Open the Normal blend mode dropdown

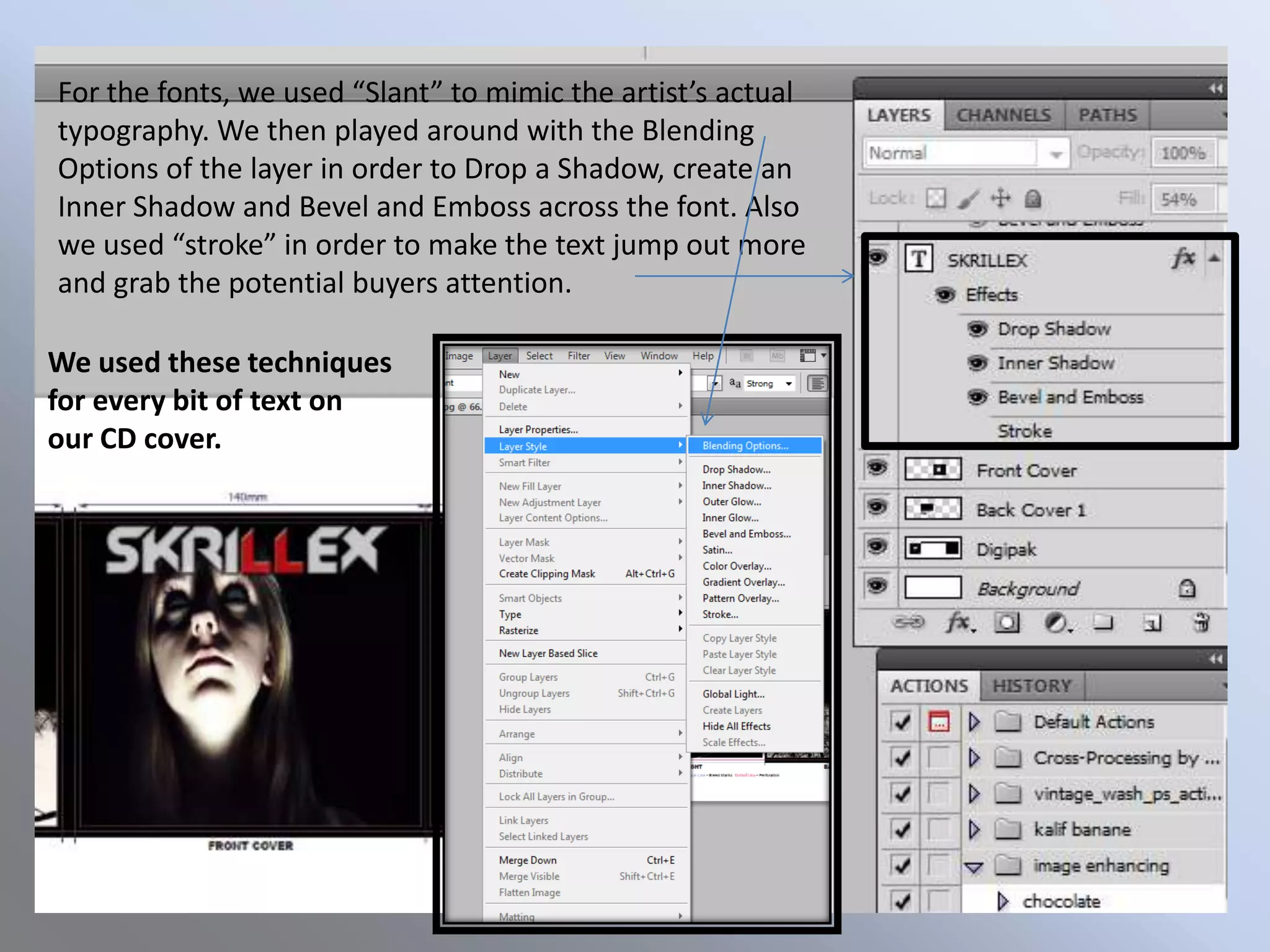click(1055, 154)
